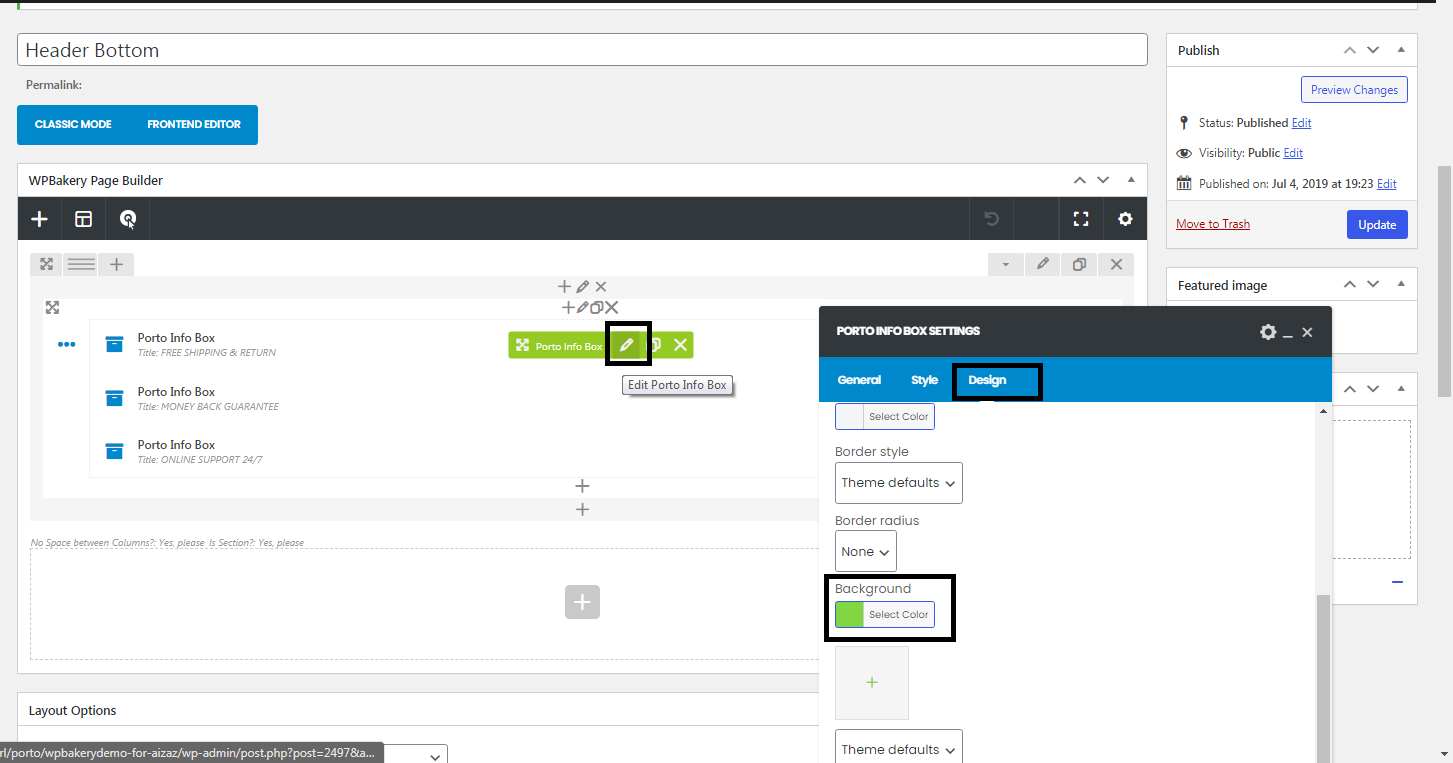
Task: Collapse the WPBakery Page Builder panel triangle
Action: tap(1131, 180)
